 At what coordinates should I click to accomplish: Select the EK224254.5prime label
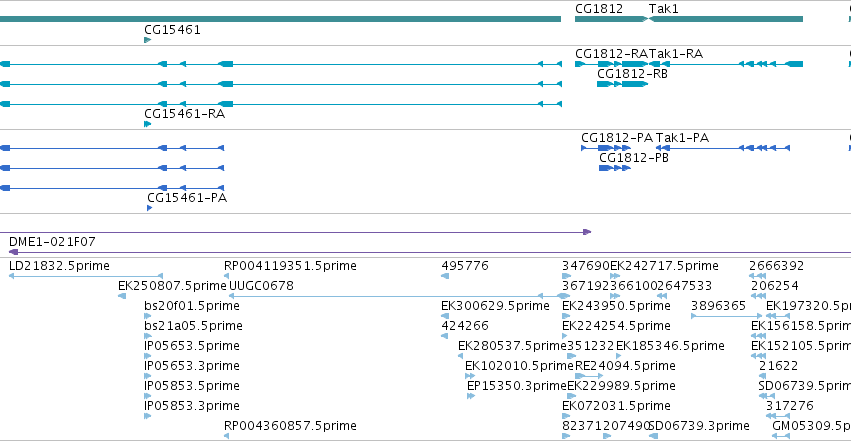(x=617, y=326)
